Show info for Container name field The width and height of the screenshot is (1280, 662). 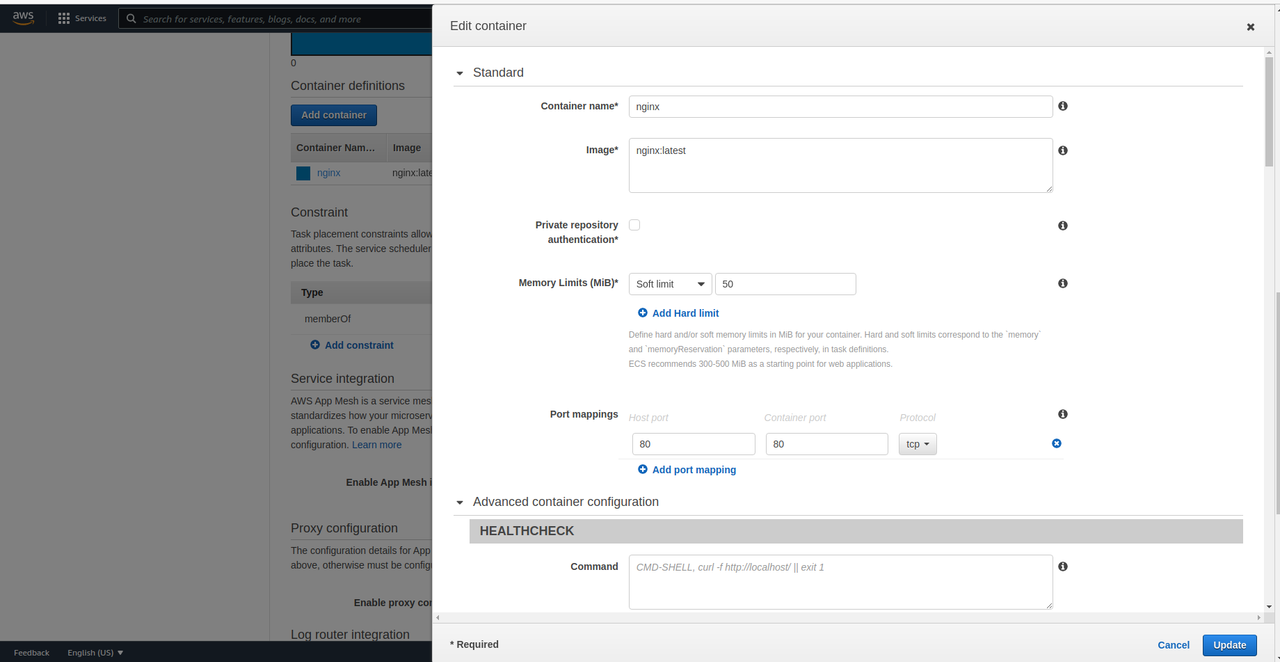click(x=1063, y=106)
